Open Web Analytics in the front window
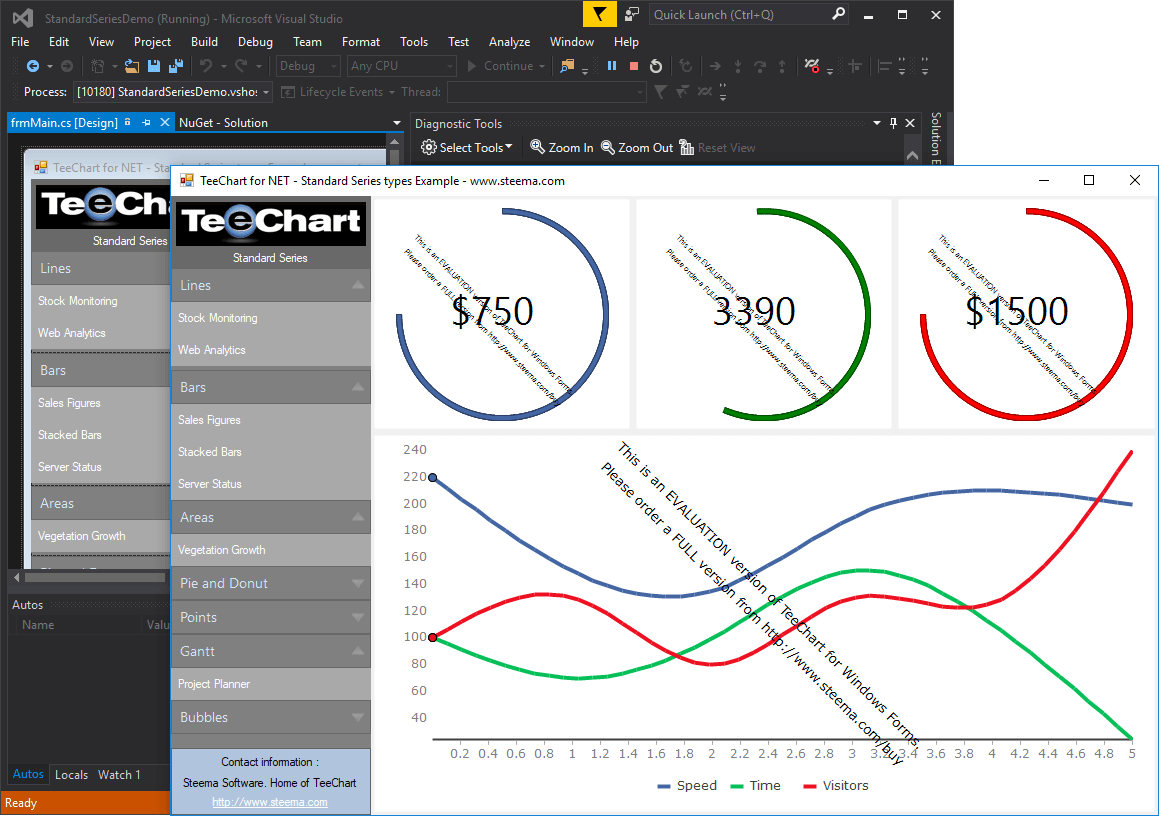This screenshot has height=816, width=1159. (271, 350)
